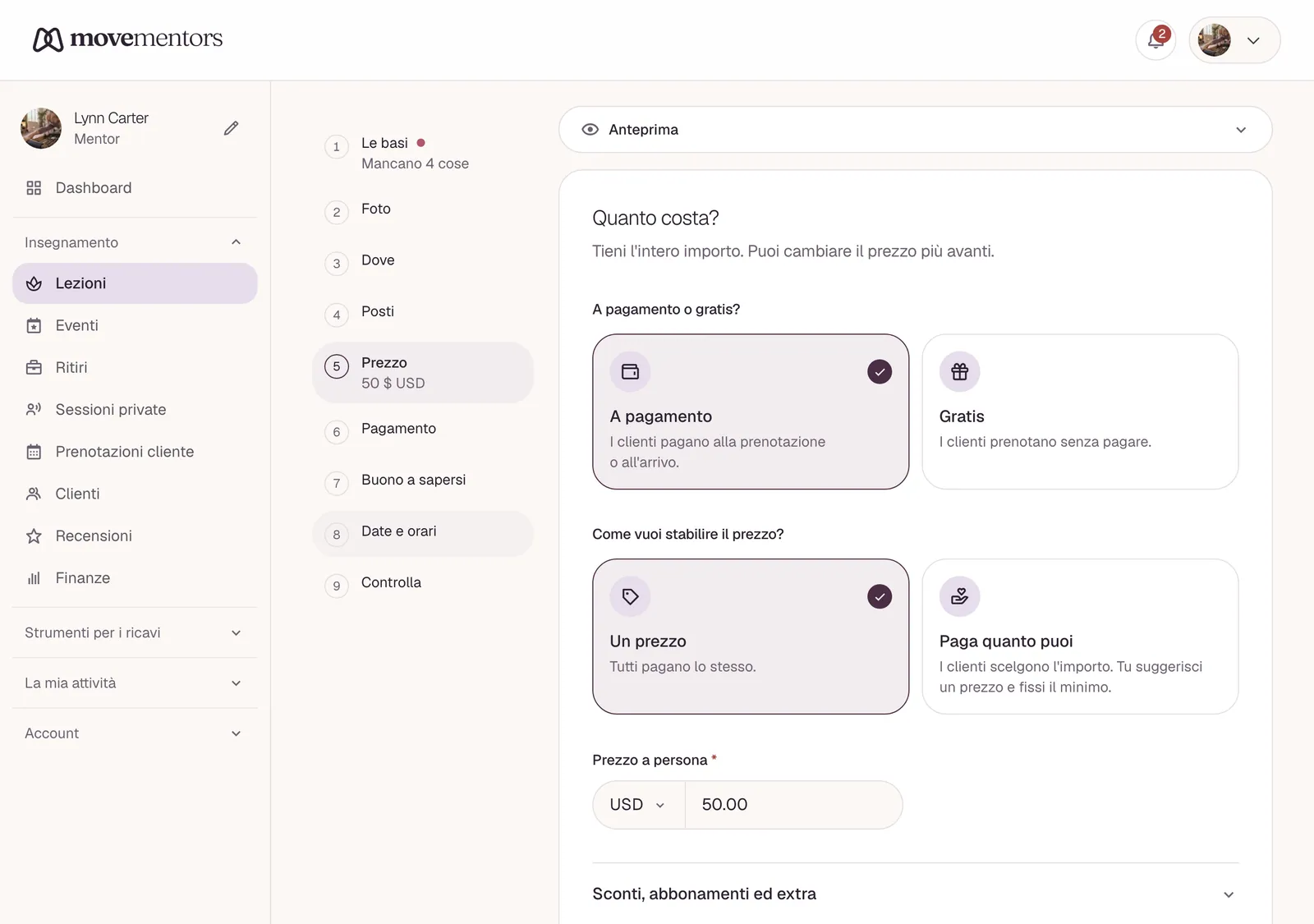Go to step 4 Posti
Image resolution: width=1314 pixels, height=924 pixels.
pos(423,313)
